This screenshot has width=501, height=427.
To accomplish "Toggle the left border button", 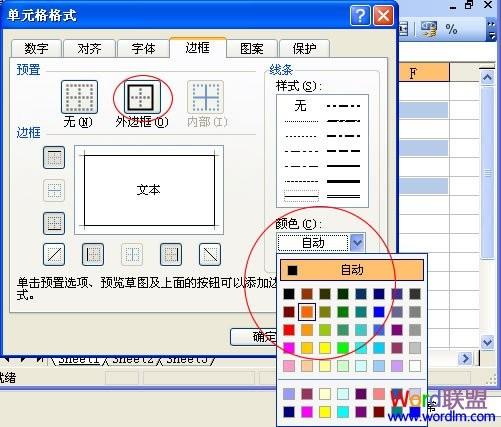I will coord(93,254).
